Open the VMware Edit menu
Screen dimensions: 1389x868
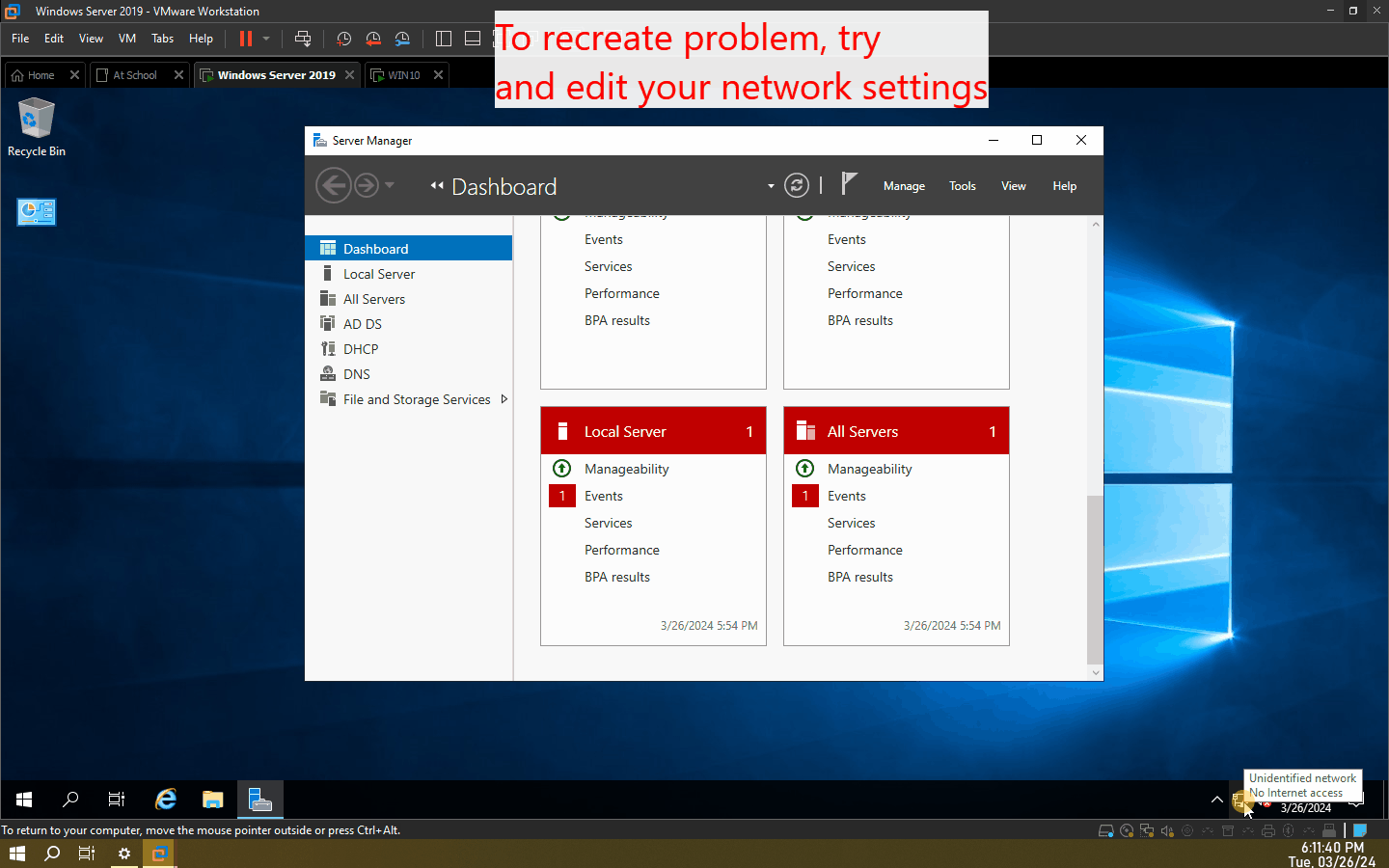[x=54, y=39]
